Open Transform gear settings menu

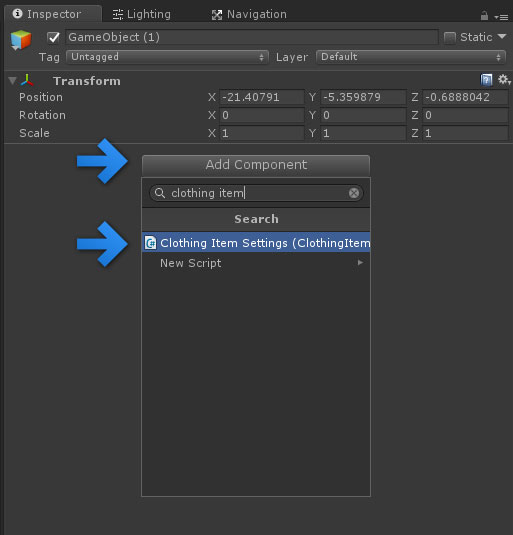tap(504, 80)
